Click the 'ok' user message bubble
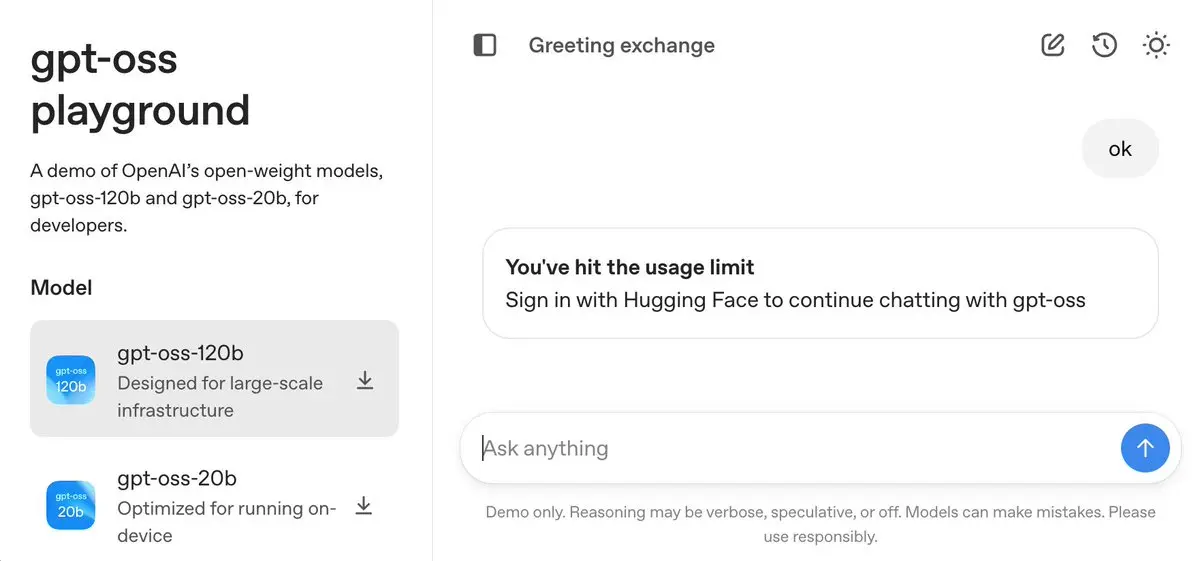The height and width of the screenshot is (561, 1200). pyautogui.click(x=1120, y=149)
